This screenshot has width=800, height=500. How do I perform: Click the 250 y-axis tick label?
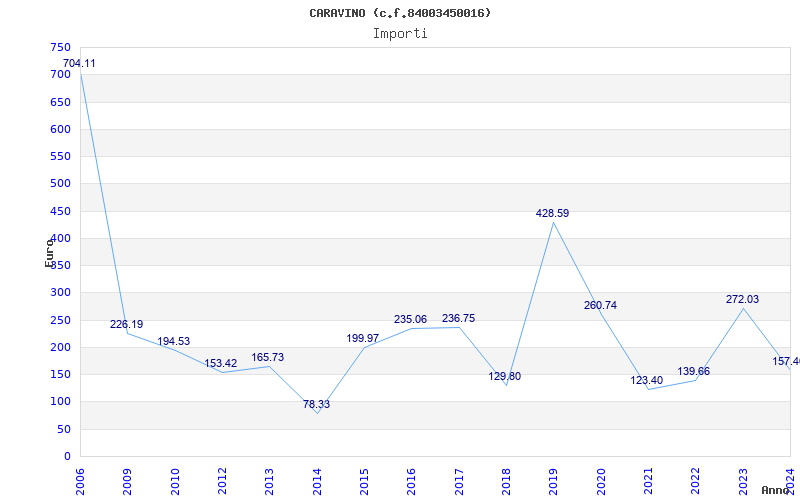tap(60, 320)
